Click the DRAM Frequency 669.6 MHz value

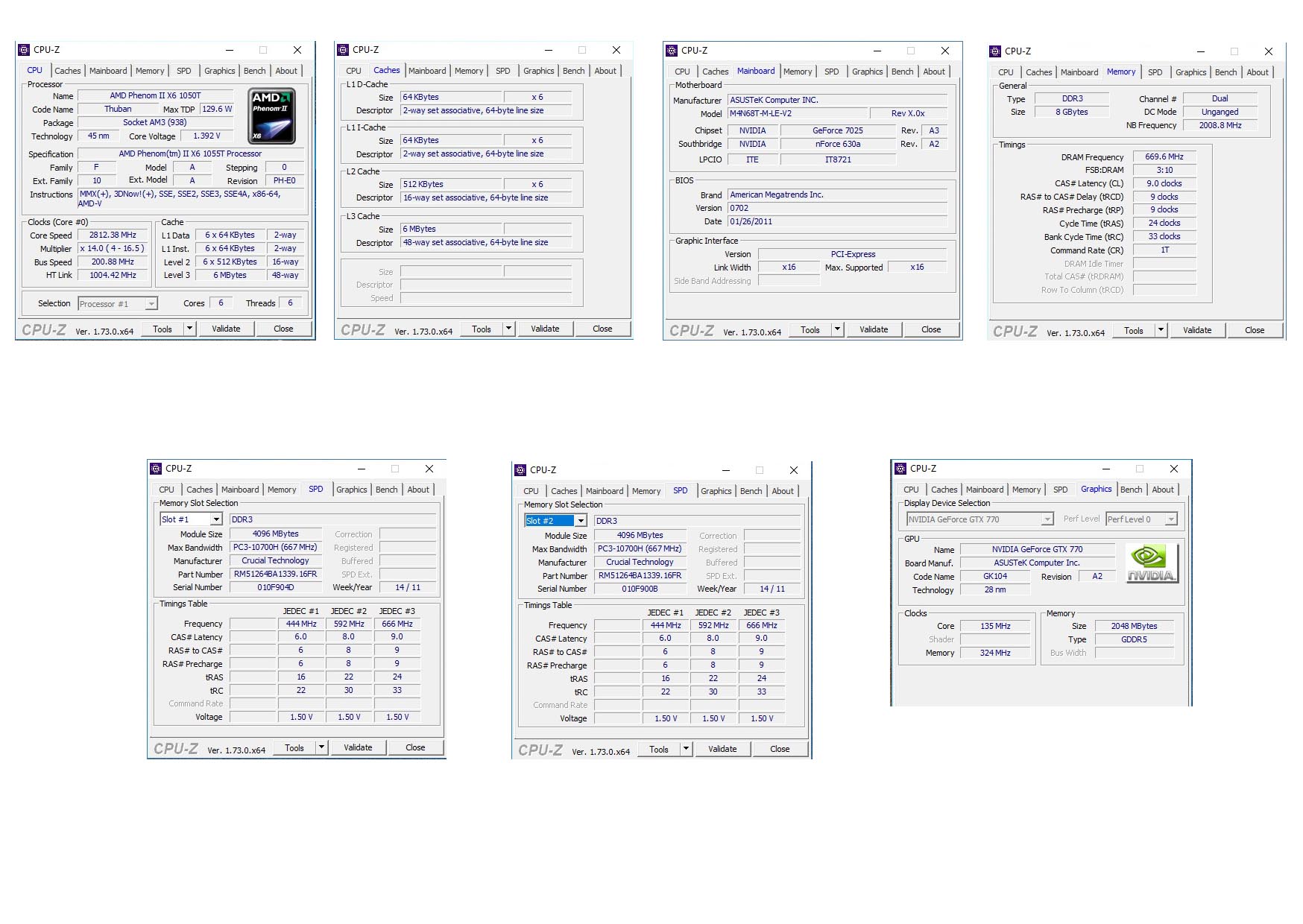coord(1164,156)
